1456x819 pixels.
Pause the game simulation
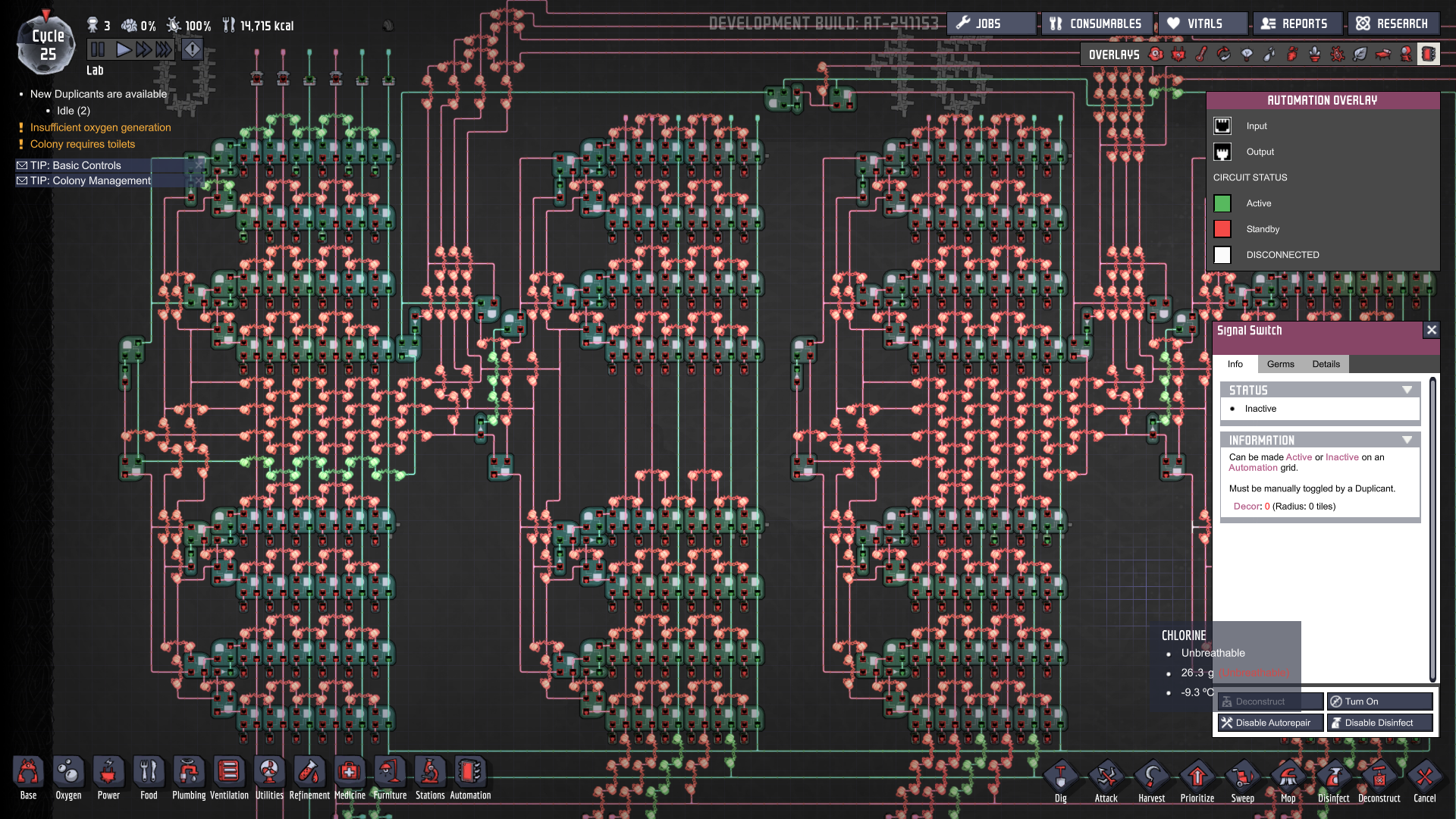click(98, 50)
